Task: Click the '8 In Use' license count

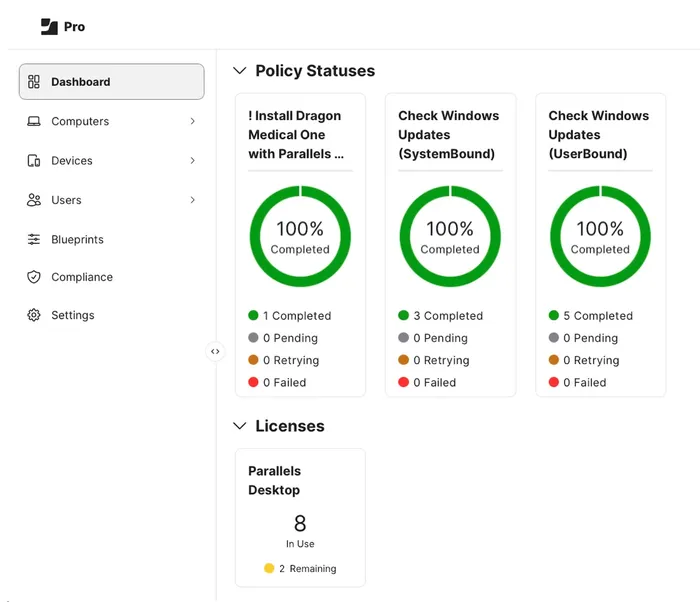Action: click(x=300, y=531)
